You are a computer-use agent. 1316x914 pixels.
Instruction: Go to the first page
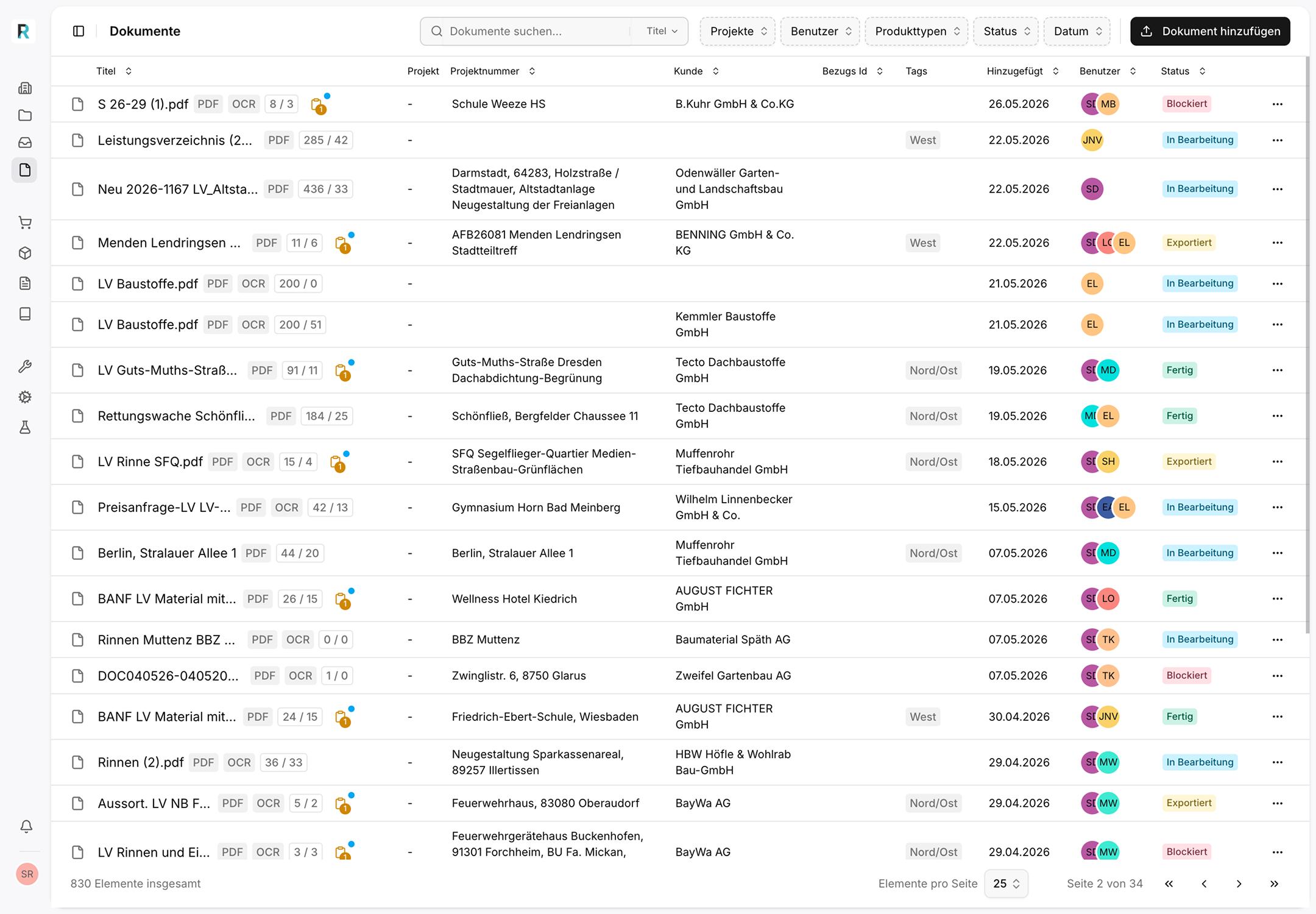(1169, 884)
